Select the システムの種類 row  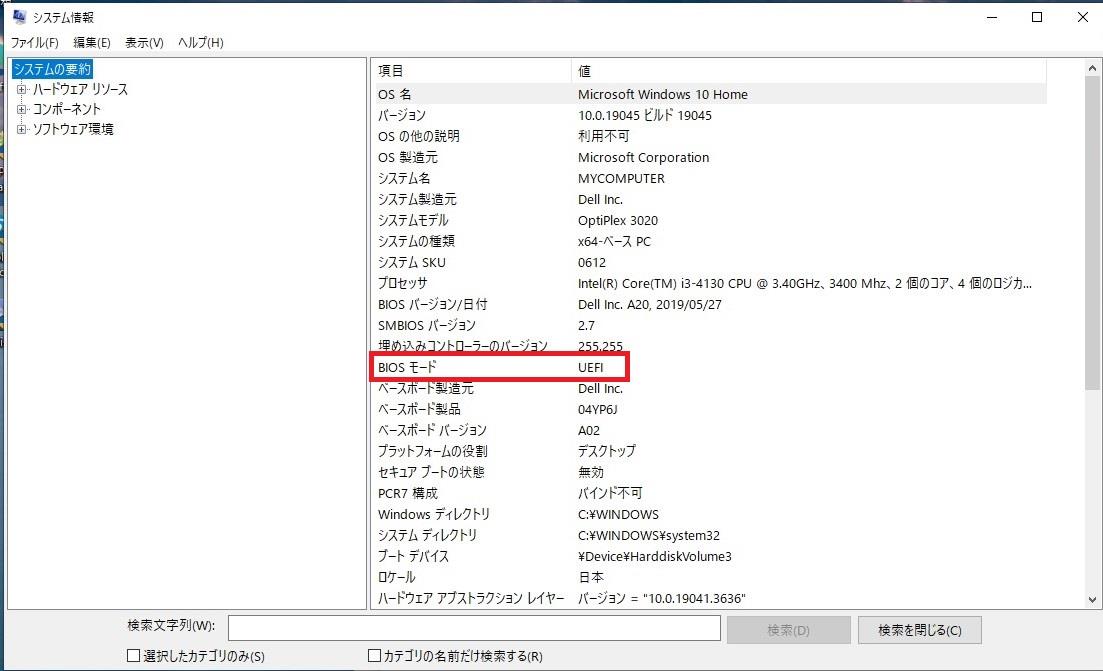point(709,241)
